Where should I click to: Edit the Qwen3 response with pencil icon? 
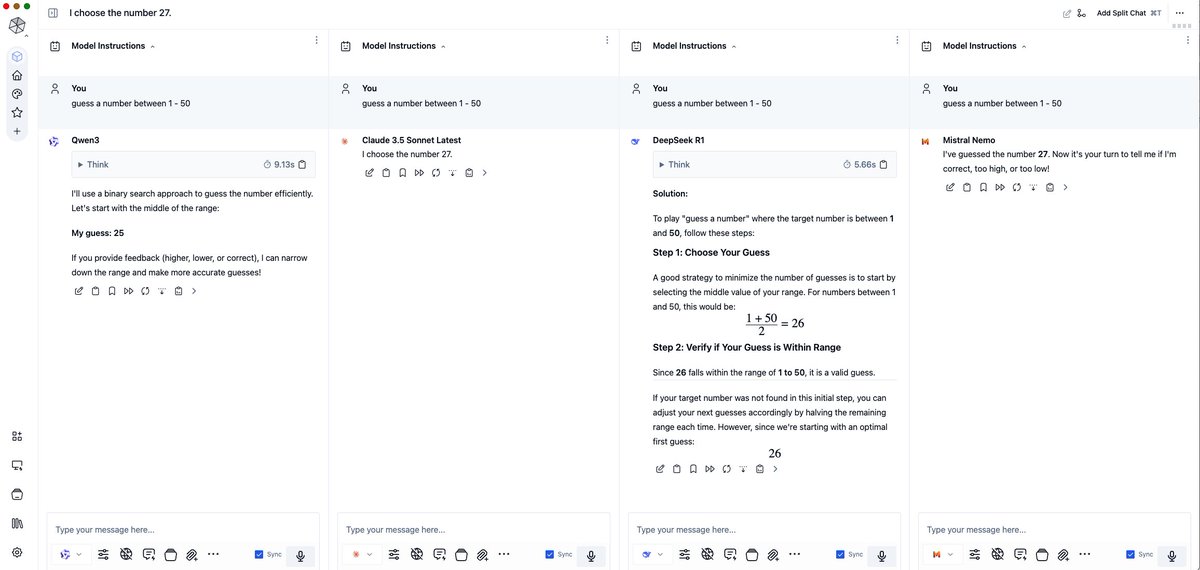79,291
